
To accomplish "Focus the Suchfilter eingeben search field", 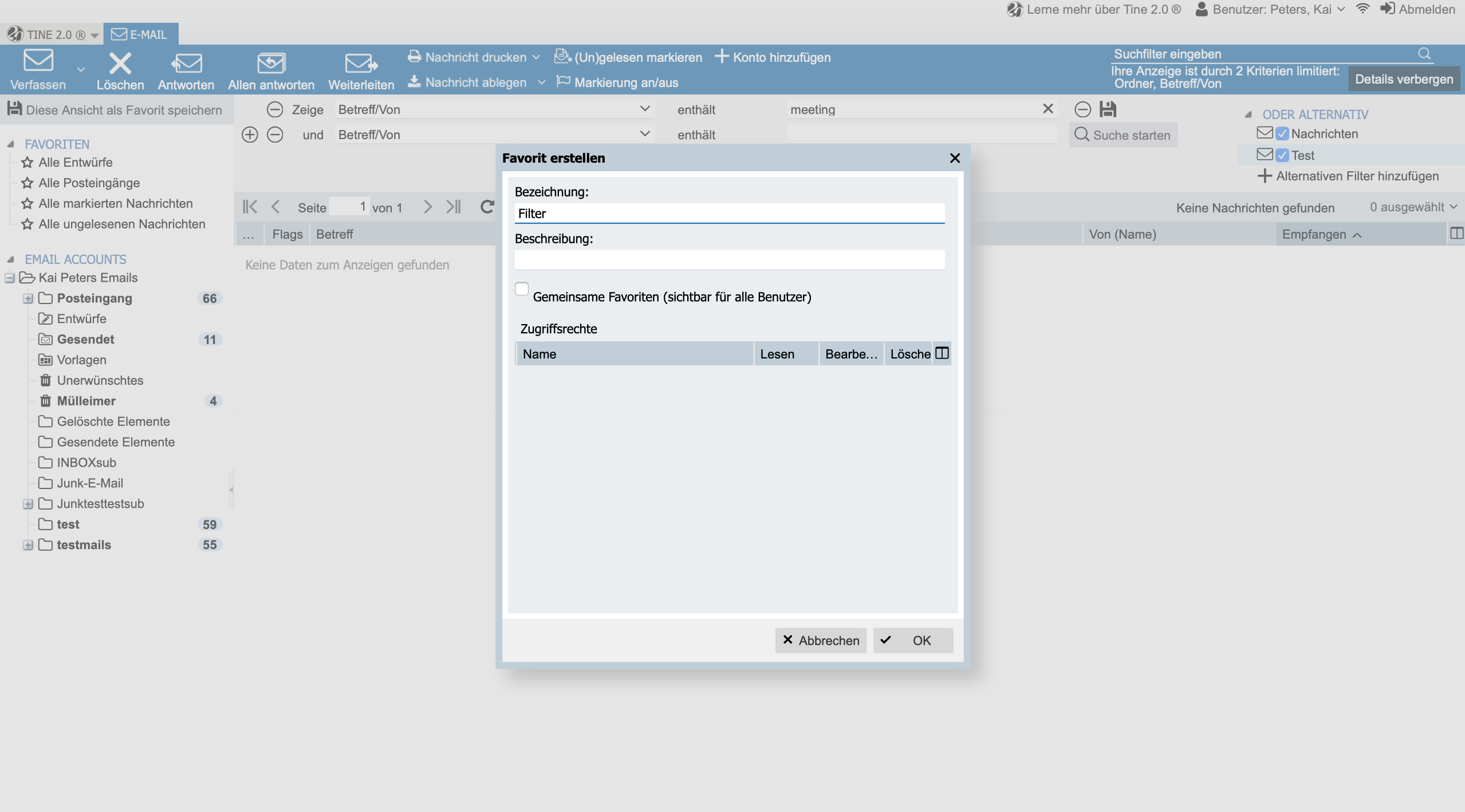I will pyautogui.click(x=1263, y=54).
